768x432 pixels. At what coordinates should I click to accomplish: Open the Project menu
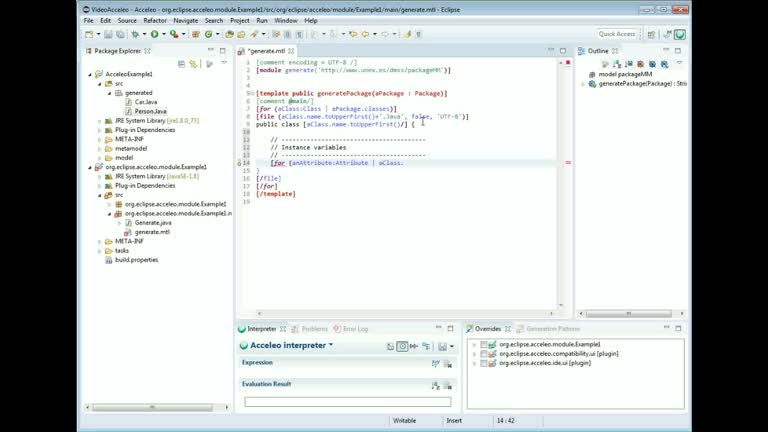[240, 21]
